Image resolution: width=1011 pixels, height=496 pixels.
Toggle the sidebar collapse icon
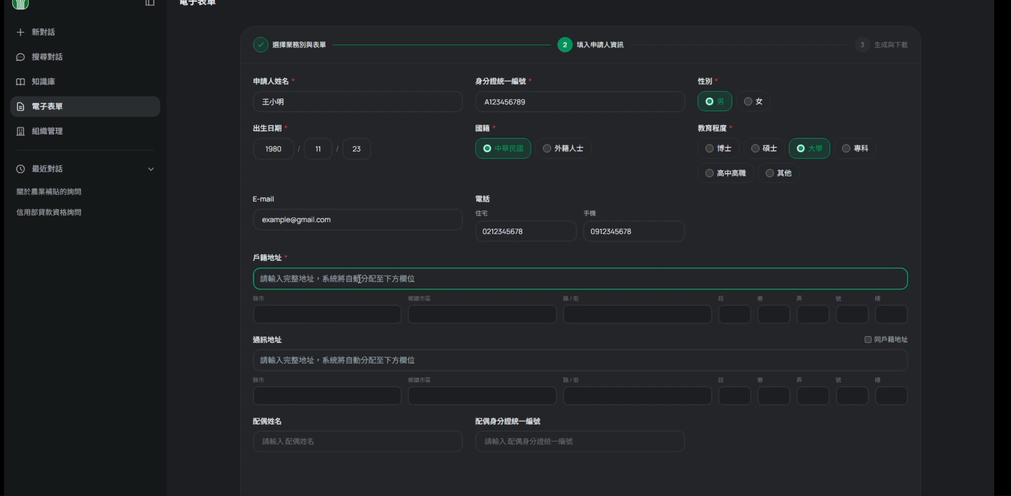coord(150,3)
